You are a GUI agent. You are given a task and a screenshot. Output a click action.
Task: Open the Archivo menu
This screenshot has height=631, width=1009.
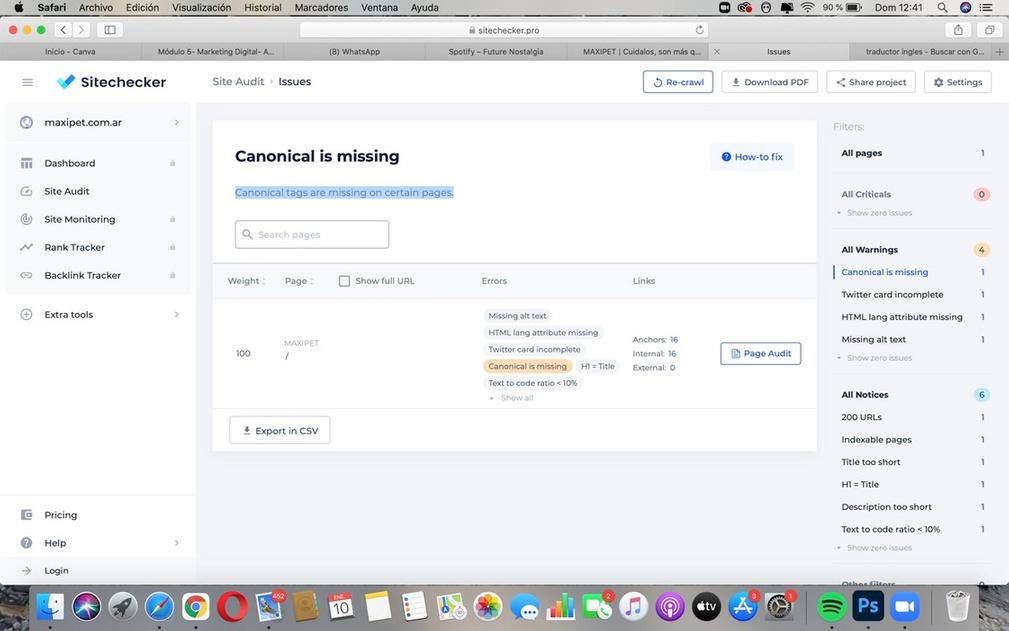96,8
